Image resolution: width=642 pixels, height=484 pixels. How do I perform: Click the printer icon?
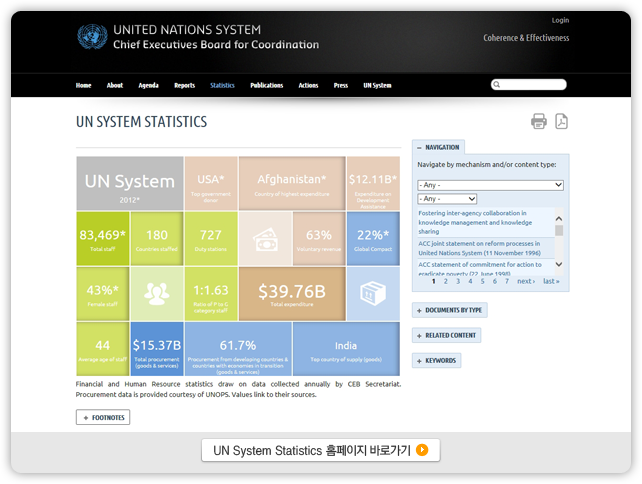point(538,122)
